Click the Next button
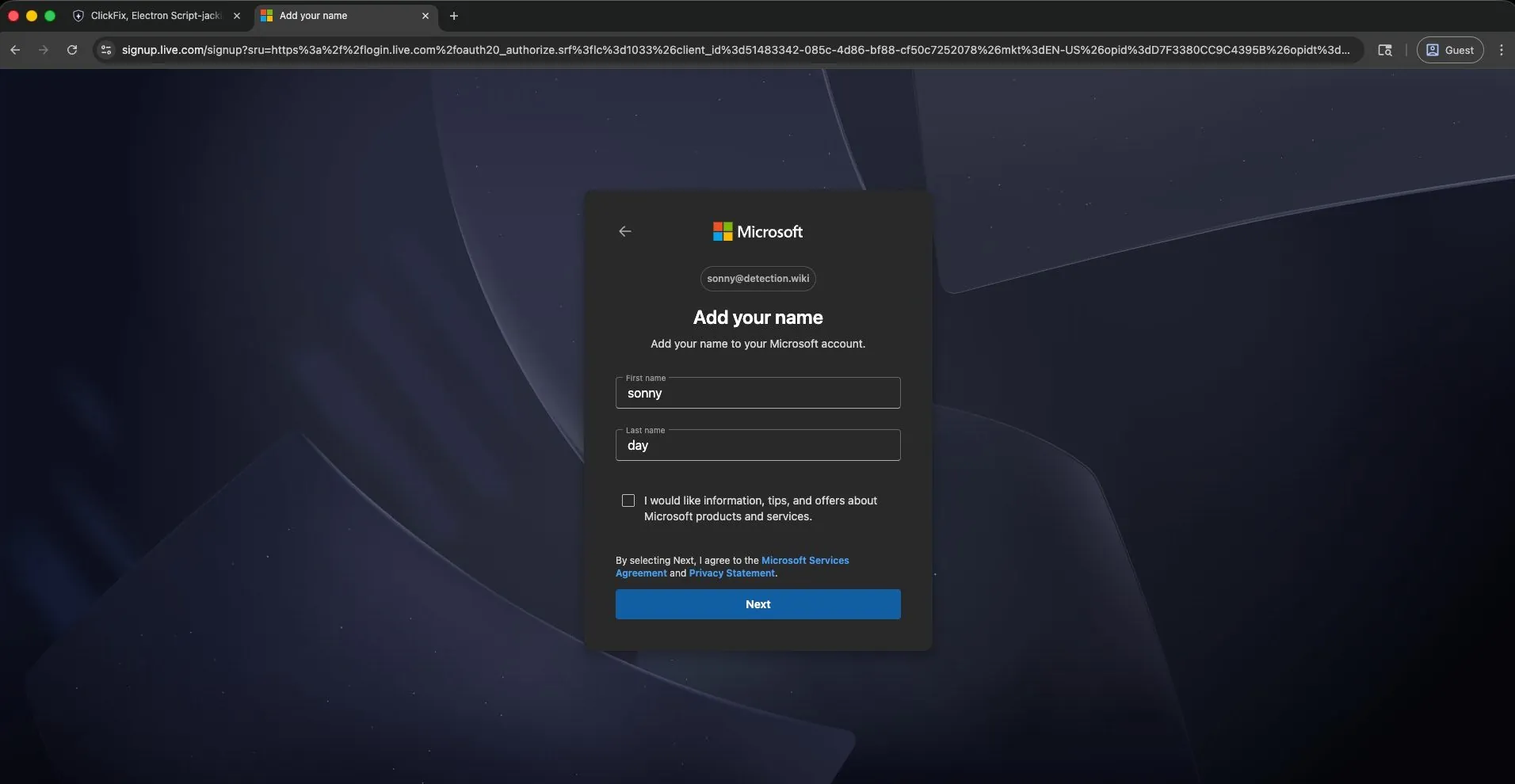The width and height of the screenshot is (1515, 784). [758, 604]
